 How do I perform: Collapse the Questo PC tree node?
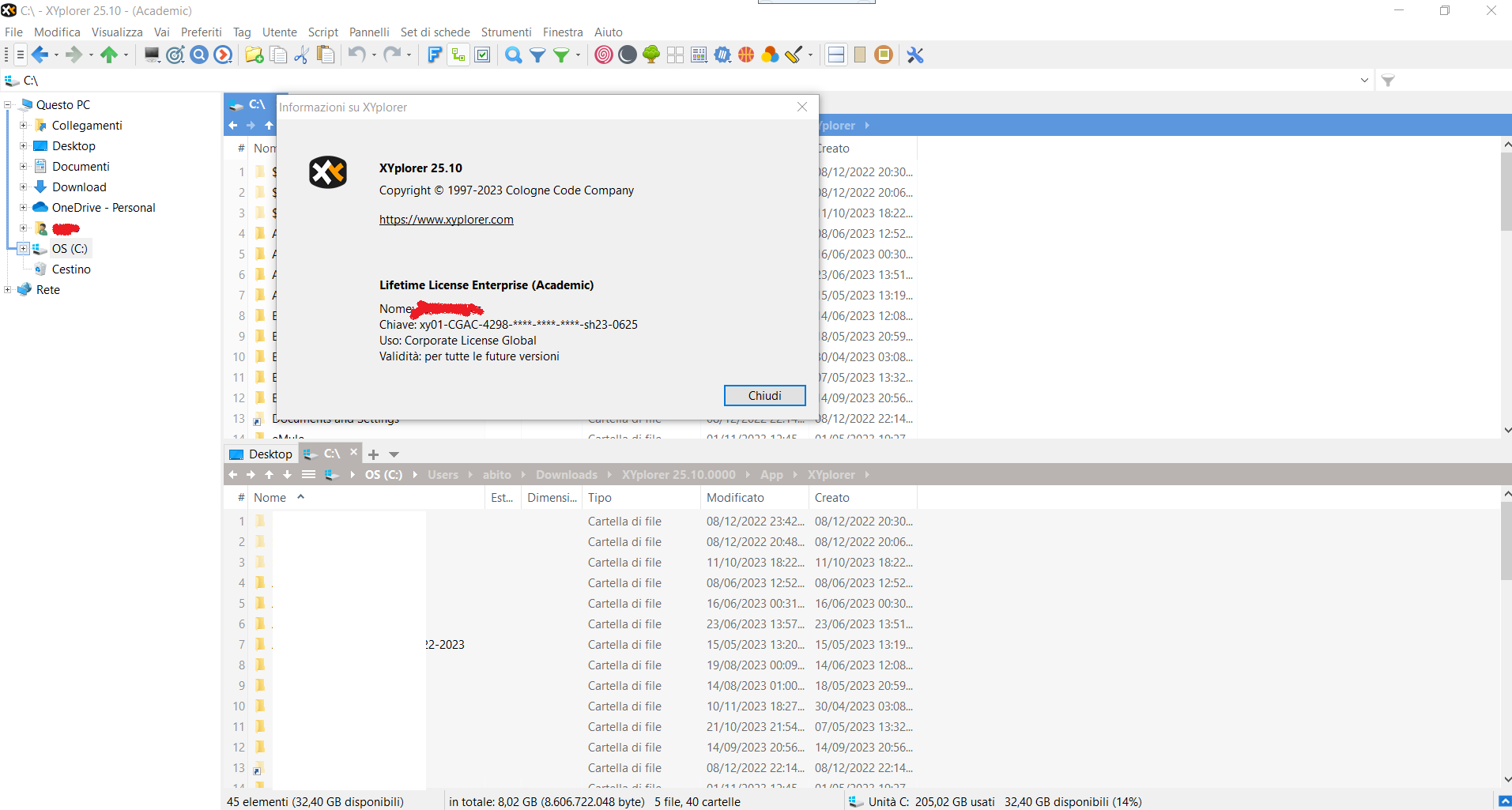tap(8, 104)
